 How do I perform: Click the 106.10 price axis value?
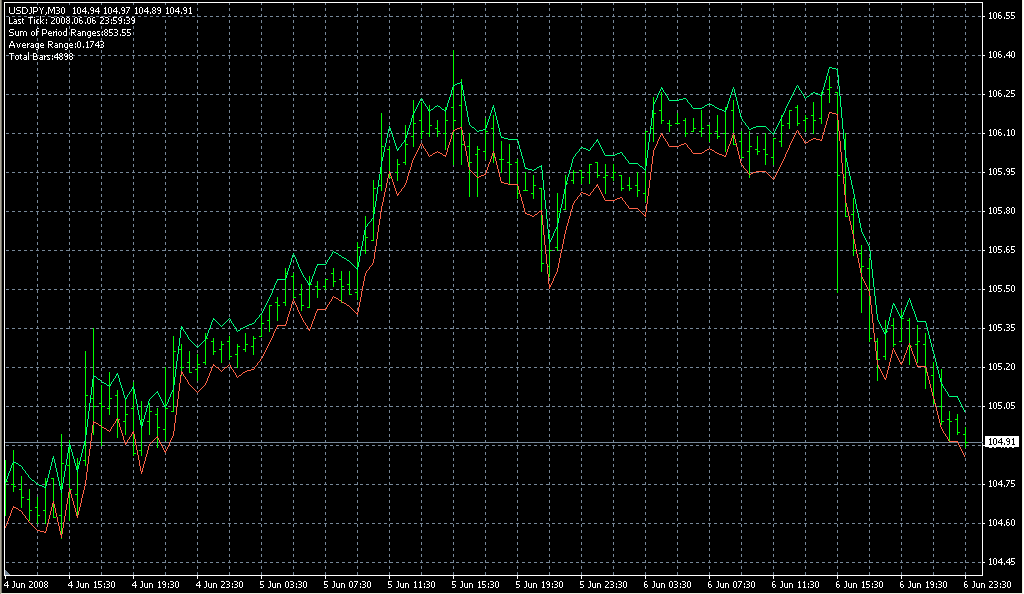click(x=1002, y=133)
